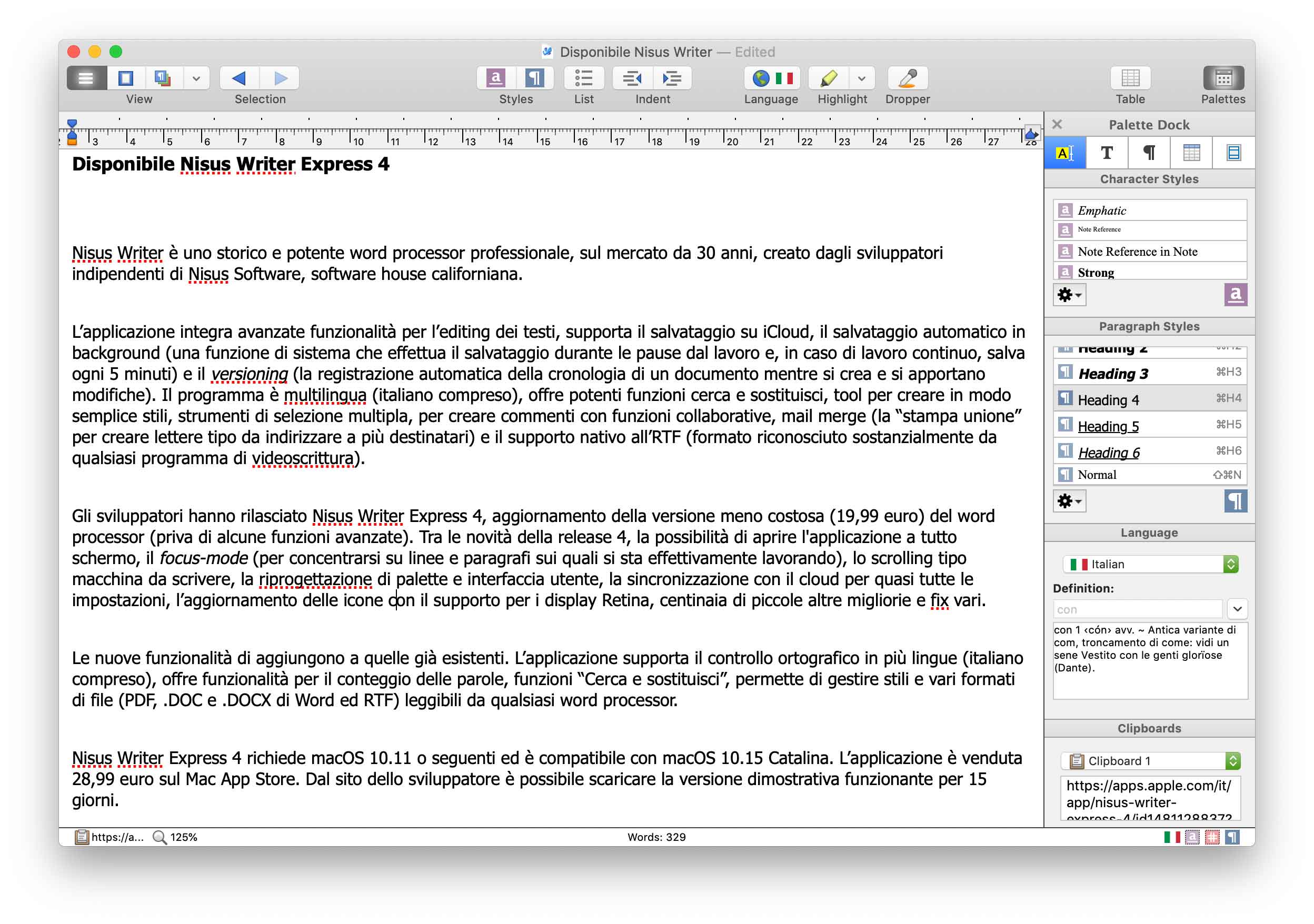Click the Definition search field
This screenshot has height=924, width=1314.
point(1137,609)
